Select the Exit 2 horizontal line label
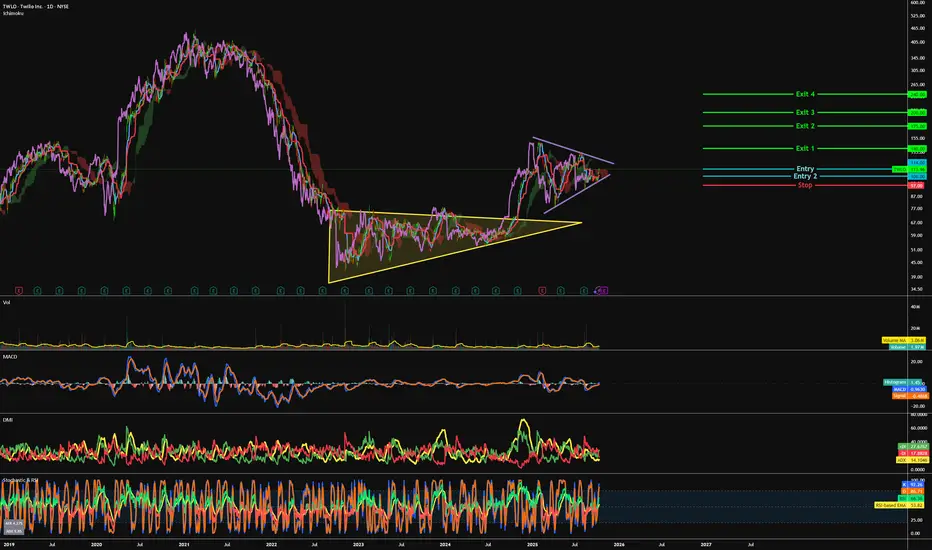The width and height of the screenshot is (932, 550). click(x=805, y=126)
